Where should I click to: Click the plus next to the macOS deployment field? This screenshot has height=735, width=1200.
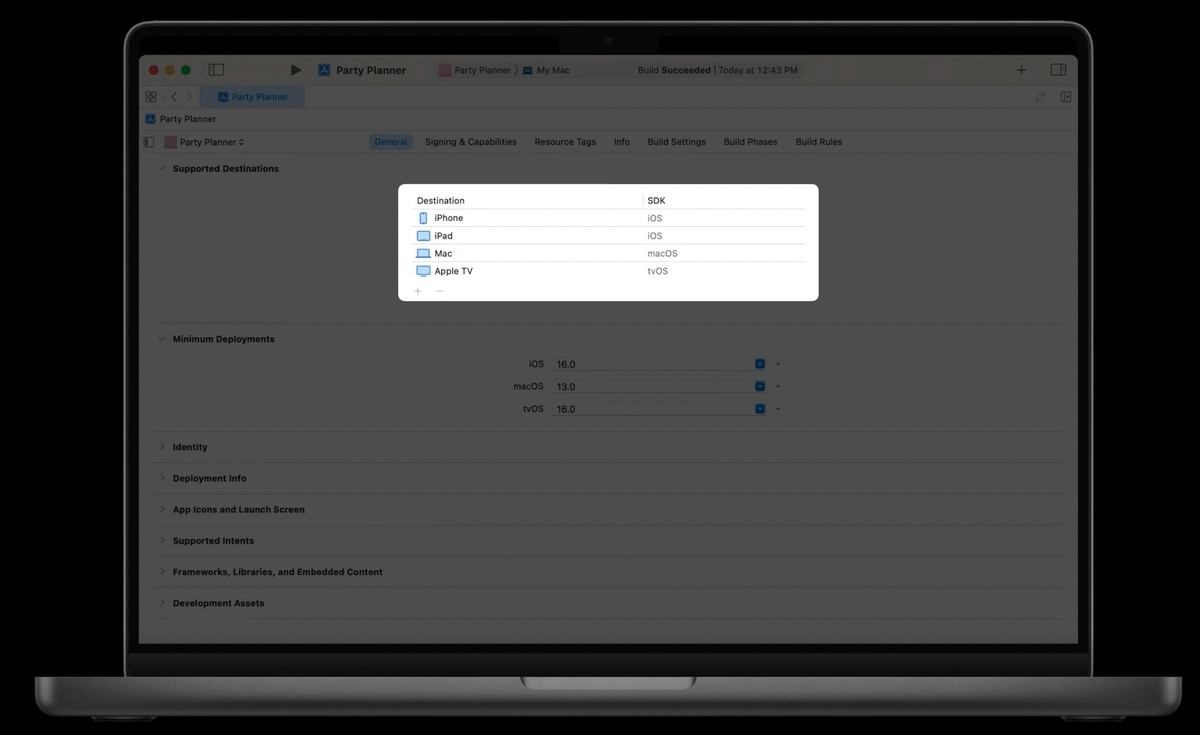778,386
